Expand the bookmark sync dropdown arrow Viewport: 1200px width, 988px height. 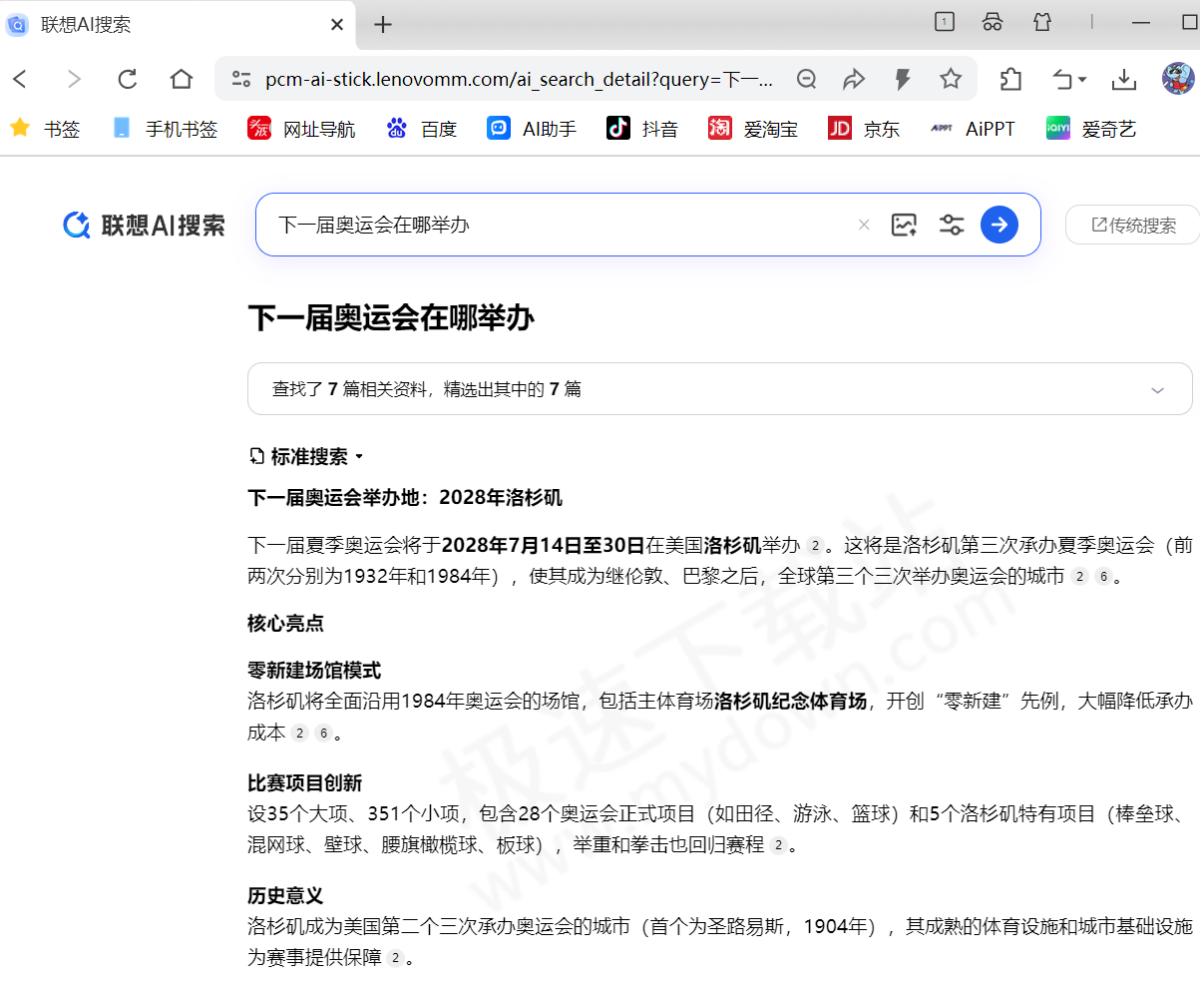coord(1080,79)
